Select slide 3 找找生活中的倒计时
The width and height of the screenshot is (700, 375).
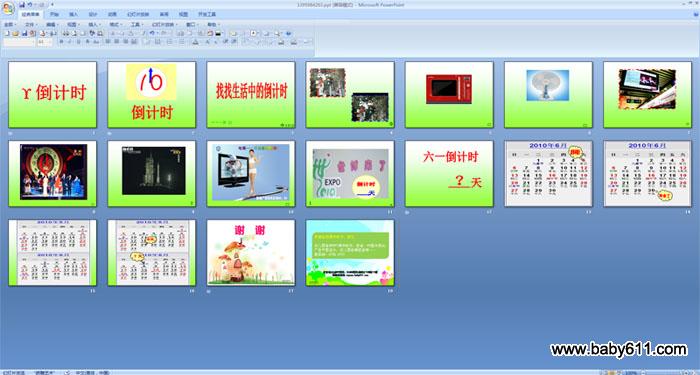[x=251, y=95]
